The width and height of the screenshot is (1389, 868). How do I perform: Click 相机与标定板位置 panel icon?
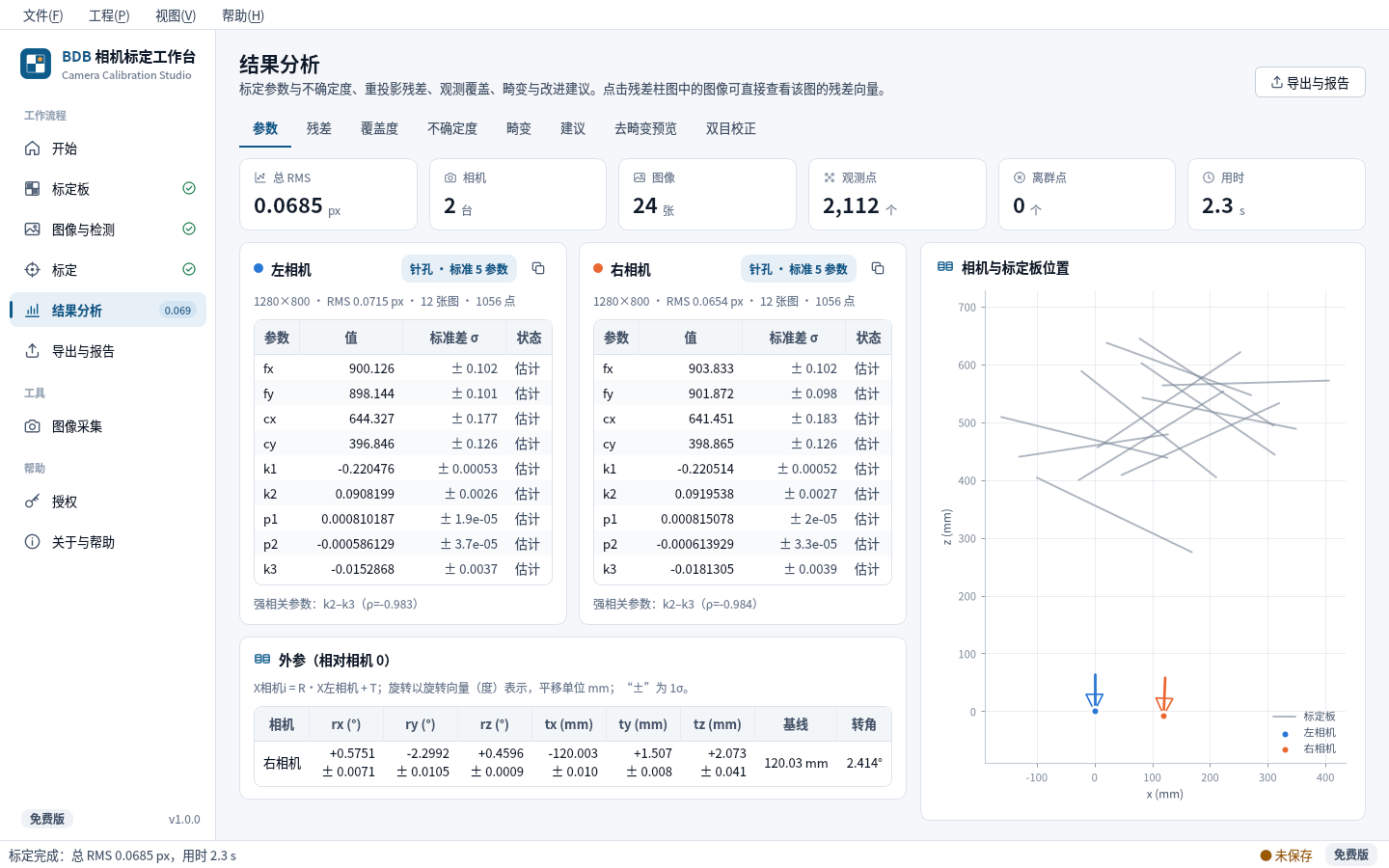tap(945, 267)
